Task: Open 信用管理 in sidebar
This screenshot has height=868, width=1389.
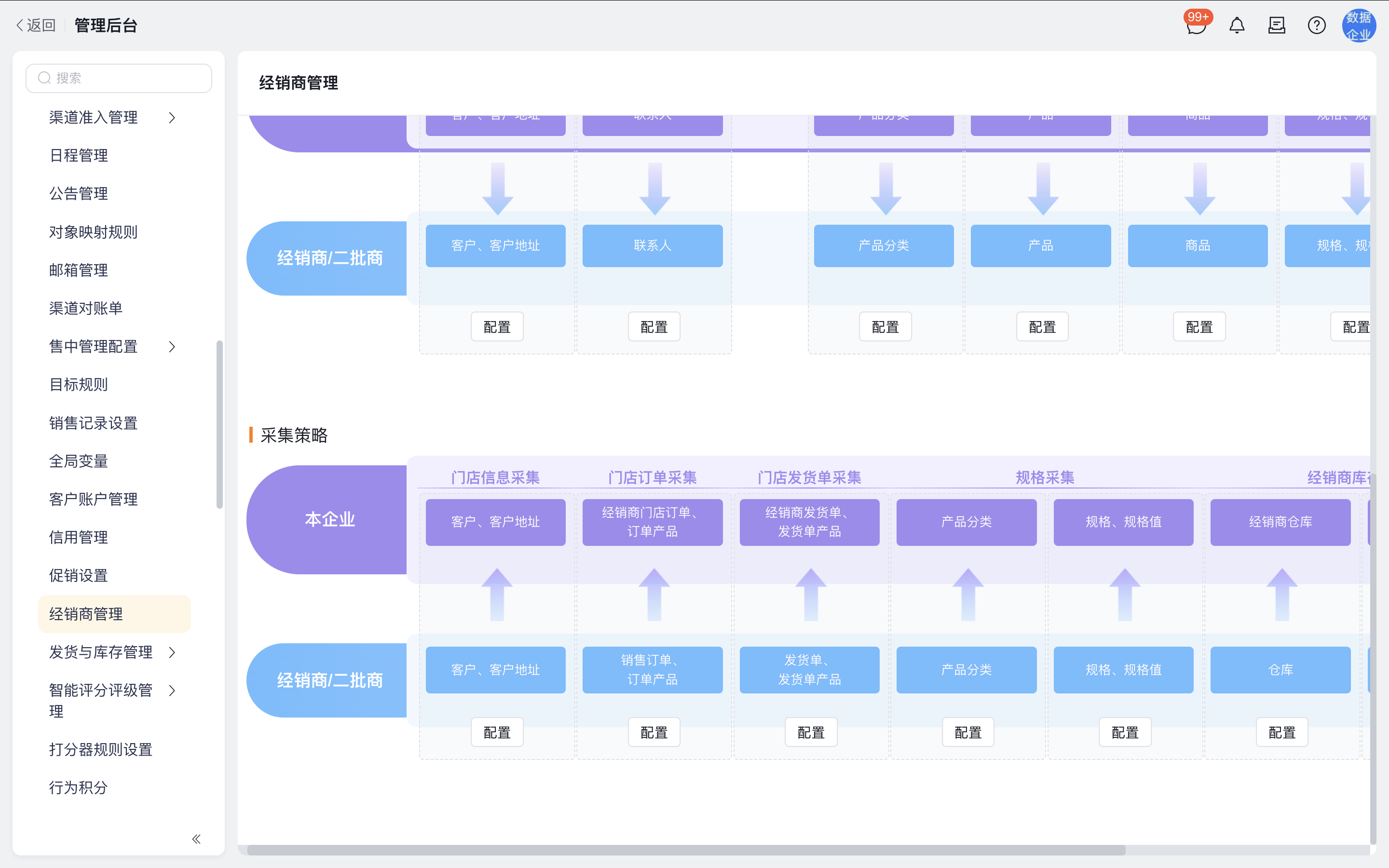Action: tap(79, 537)
